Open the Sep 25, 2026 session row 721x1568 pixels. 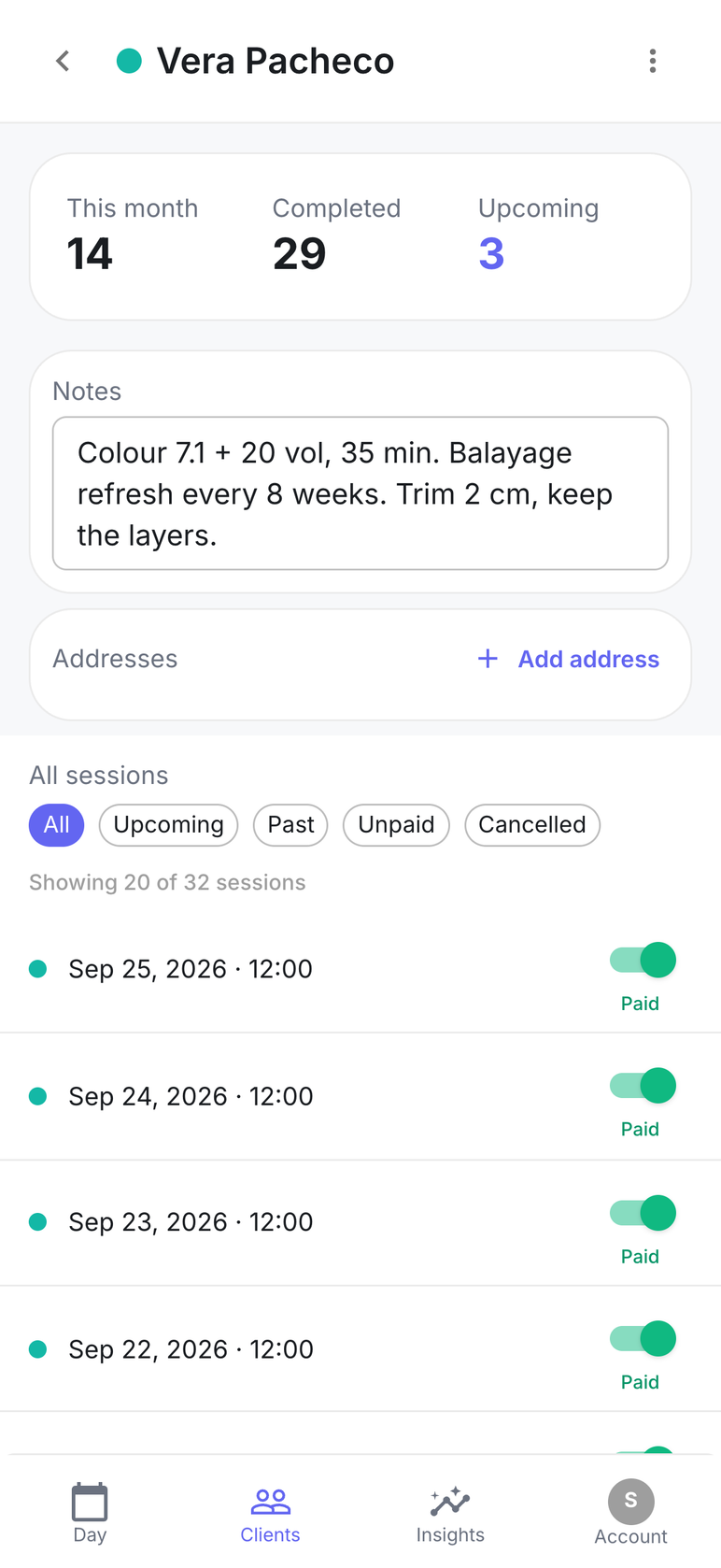(x=360, y=969)
